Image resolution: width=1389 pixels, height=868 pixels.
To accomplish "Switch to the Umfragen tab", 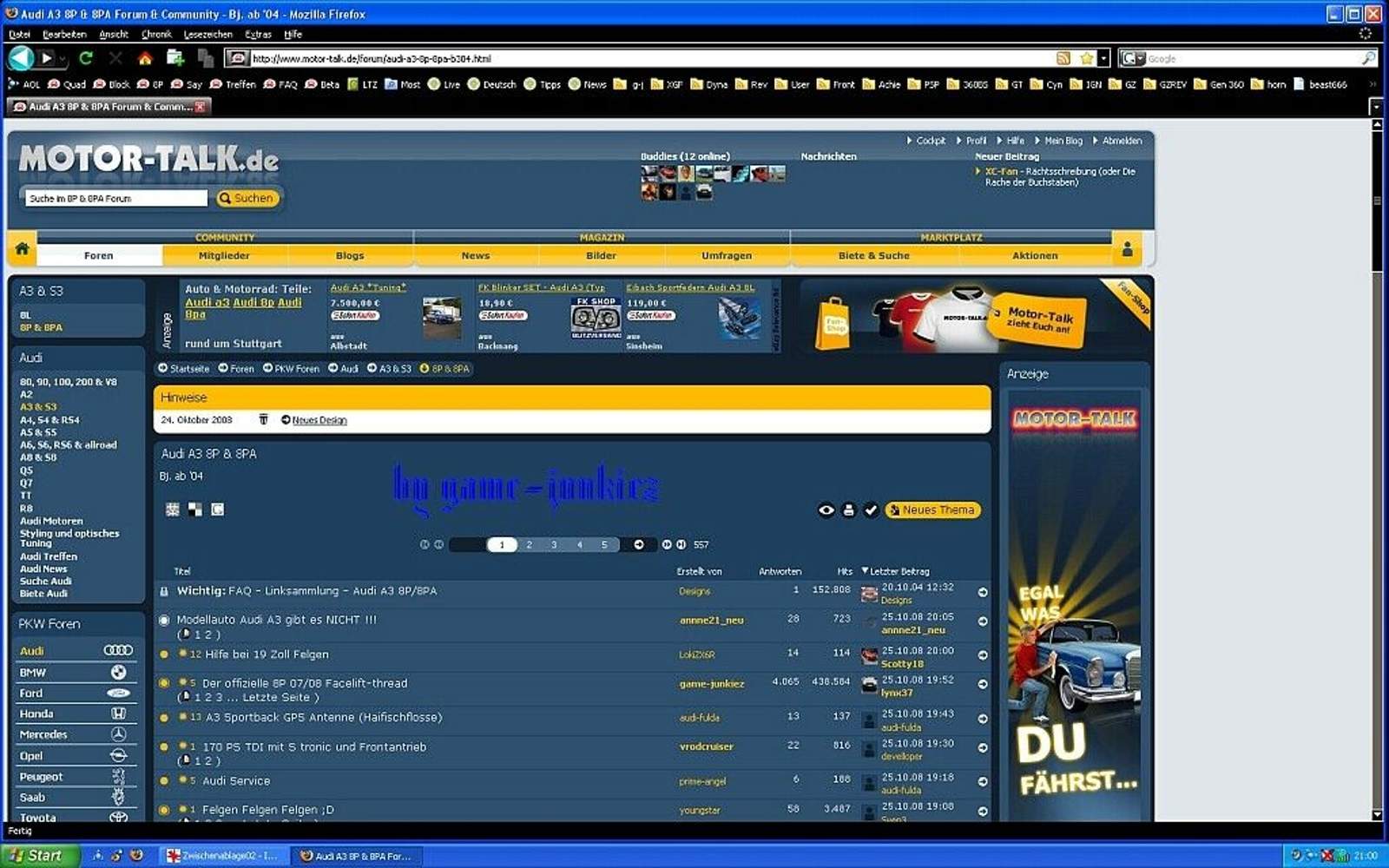I will coord(727,255).
